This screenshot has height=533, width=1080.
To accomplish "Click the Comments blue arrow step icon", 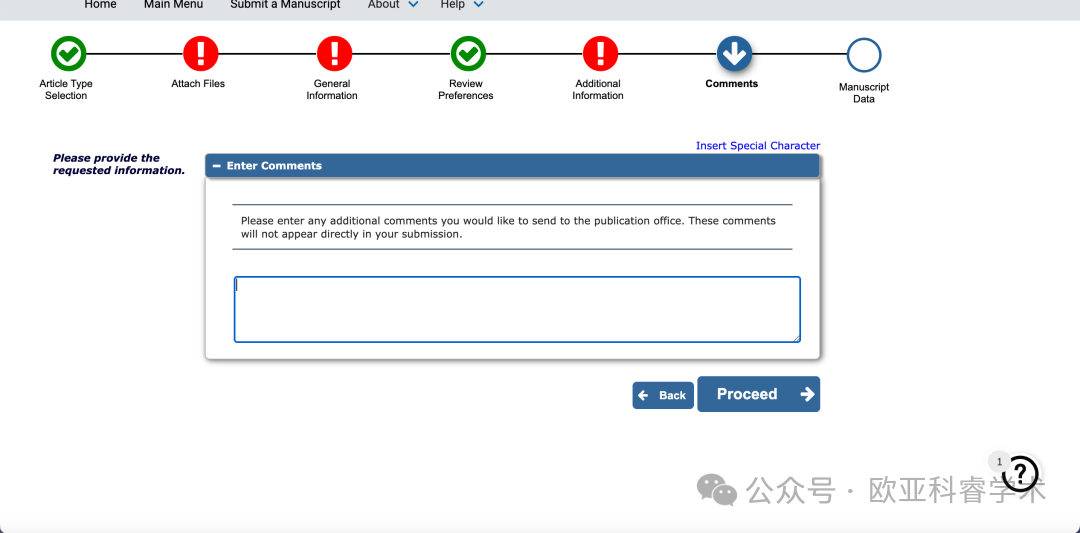I will tap(734, 54).
